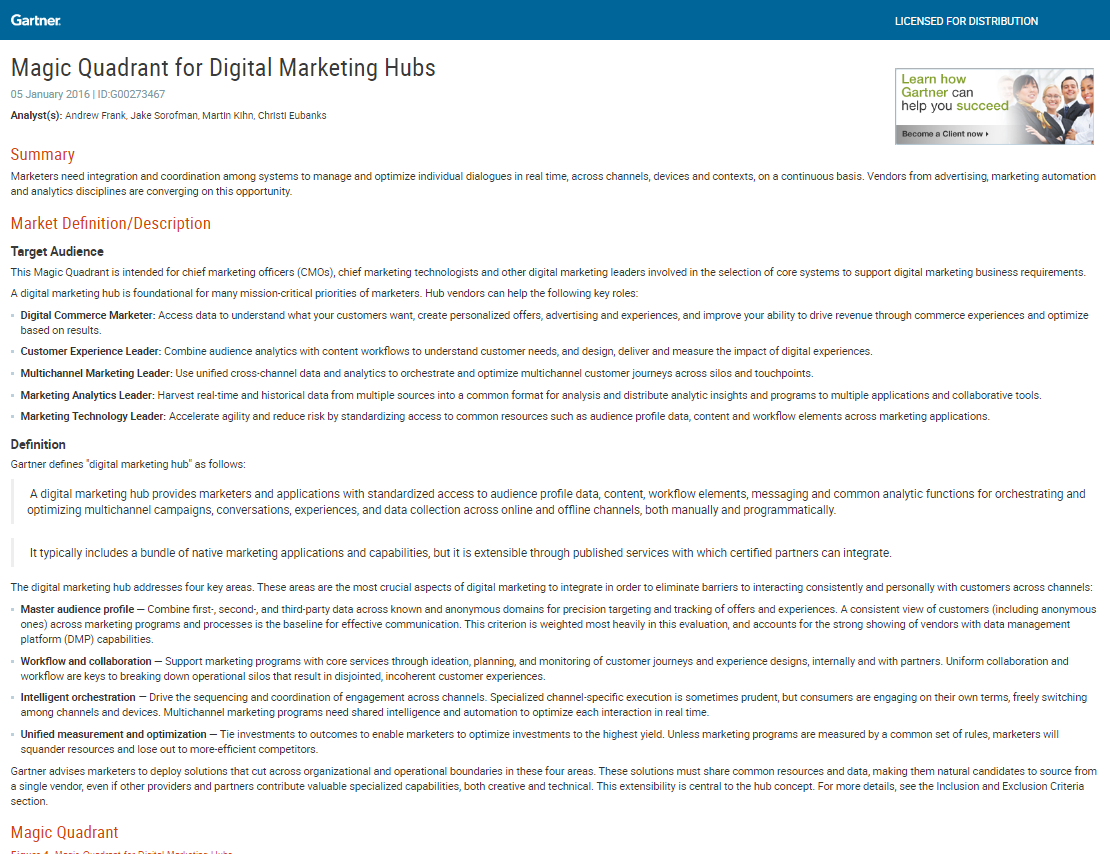Click the 'Marketing Technology Leader:' bullet label
This screenshot has width=1110, height=854.
(93, 416)
